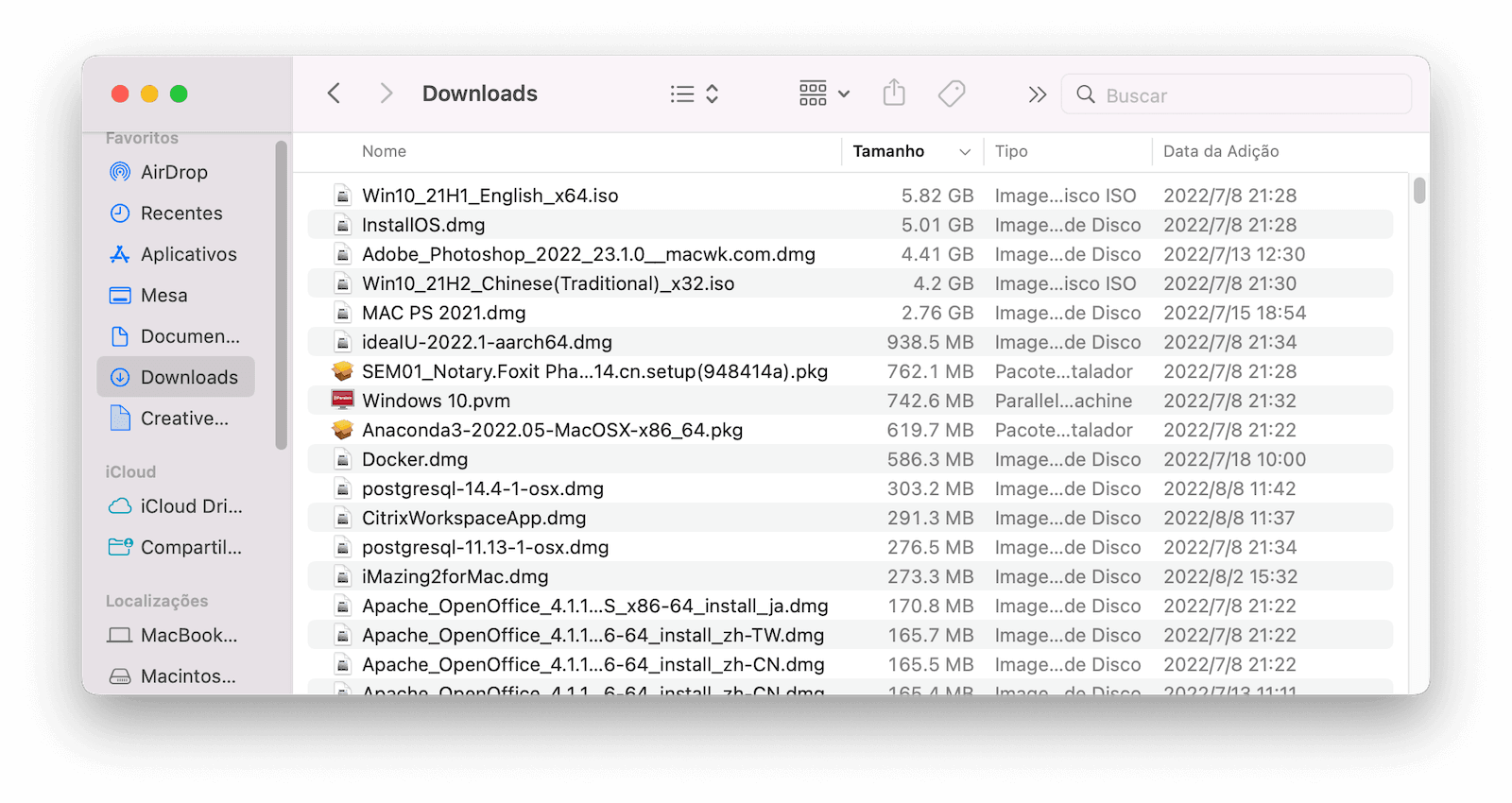Sort by the Data da Adição column

click(x=1221, y=151)
